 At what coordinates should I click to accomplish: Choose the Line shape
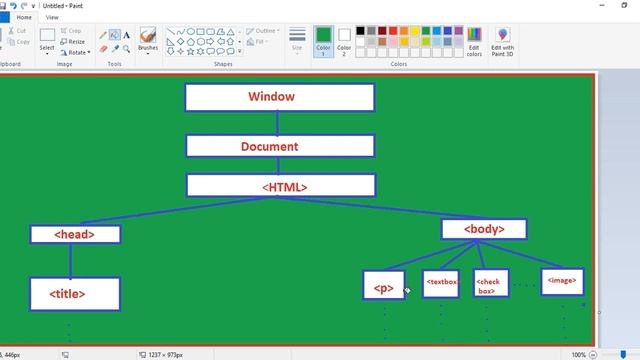point(171,31)
